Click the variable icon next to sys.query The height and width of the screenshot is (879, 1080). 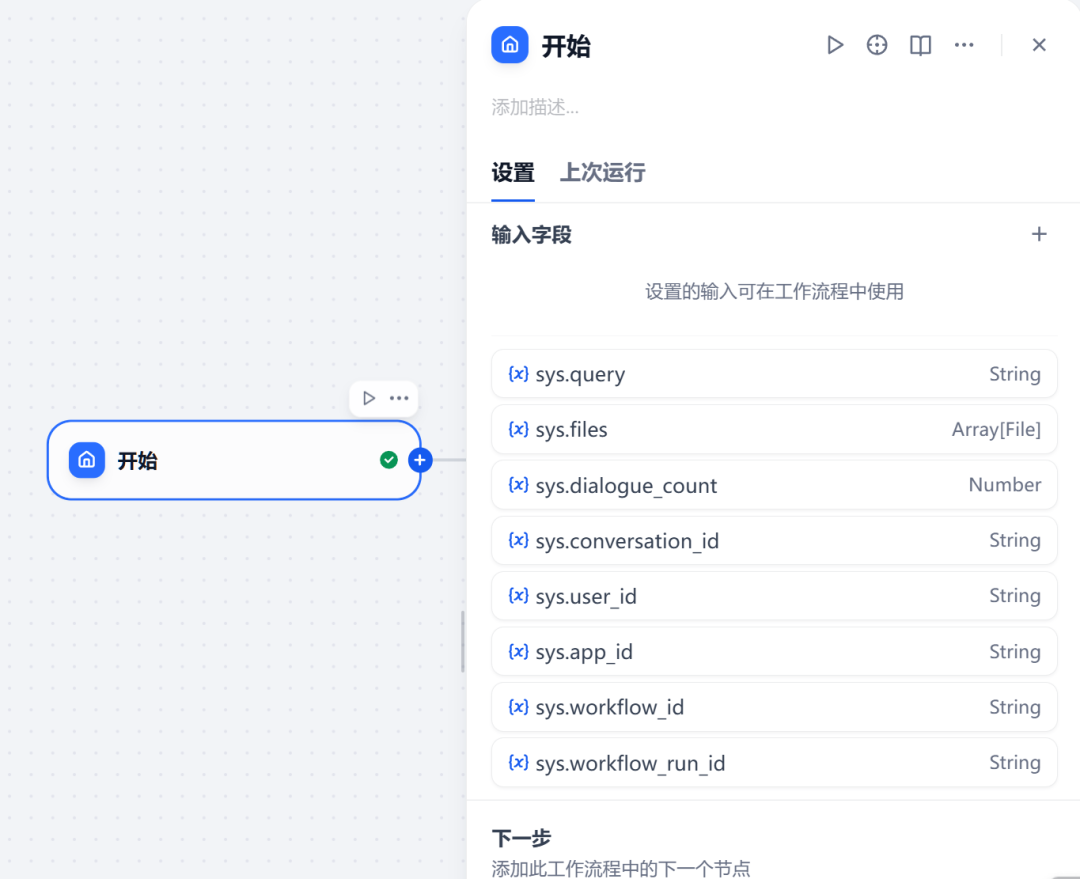(518, 373)
